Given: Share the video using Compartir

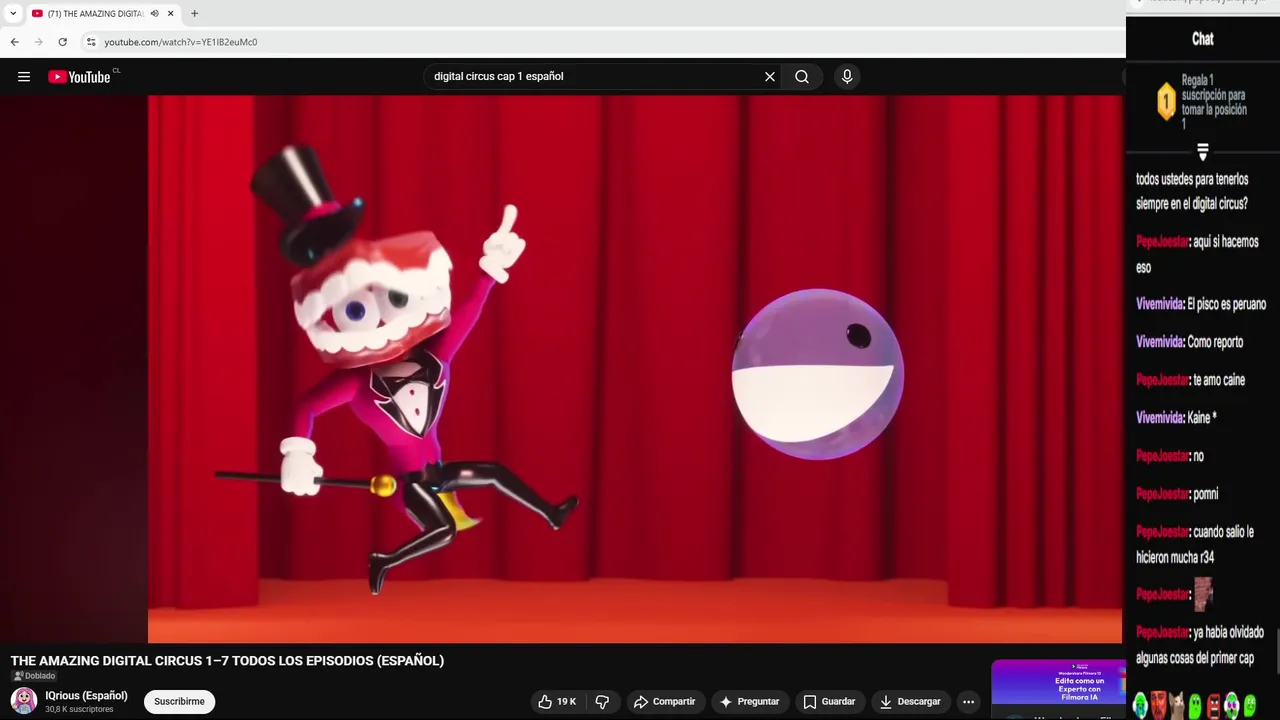Looking at the screenshot, I should coord(664,702).
